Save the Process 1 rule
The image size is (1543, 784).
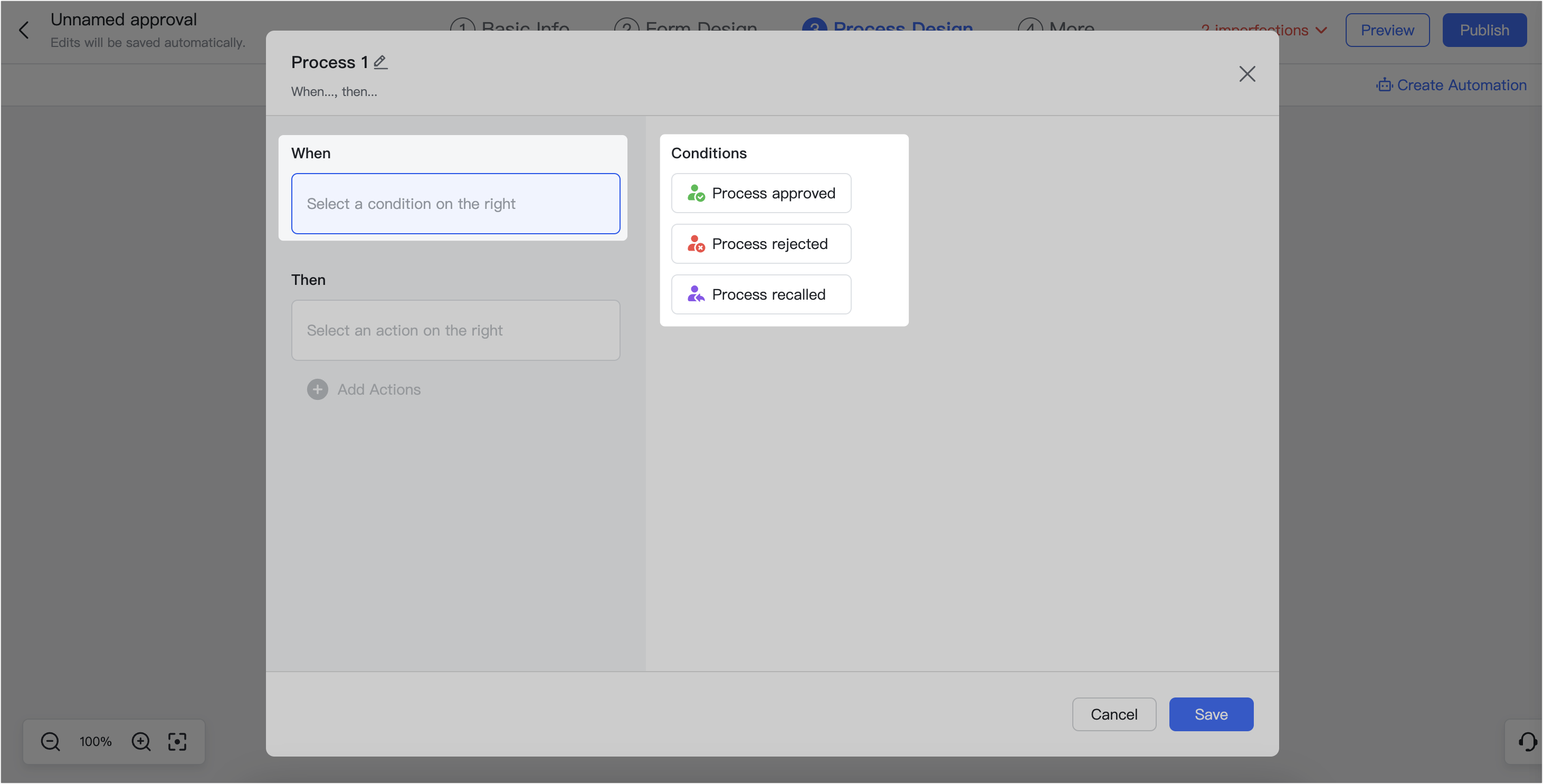tap(1211, 714)
